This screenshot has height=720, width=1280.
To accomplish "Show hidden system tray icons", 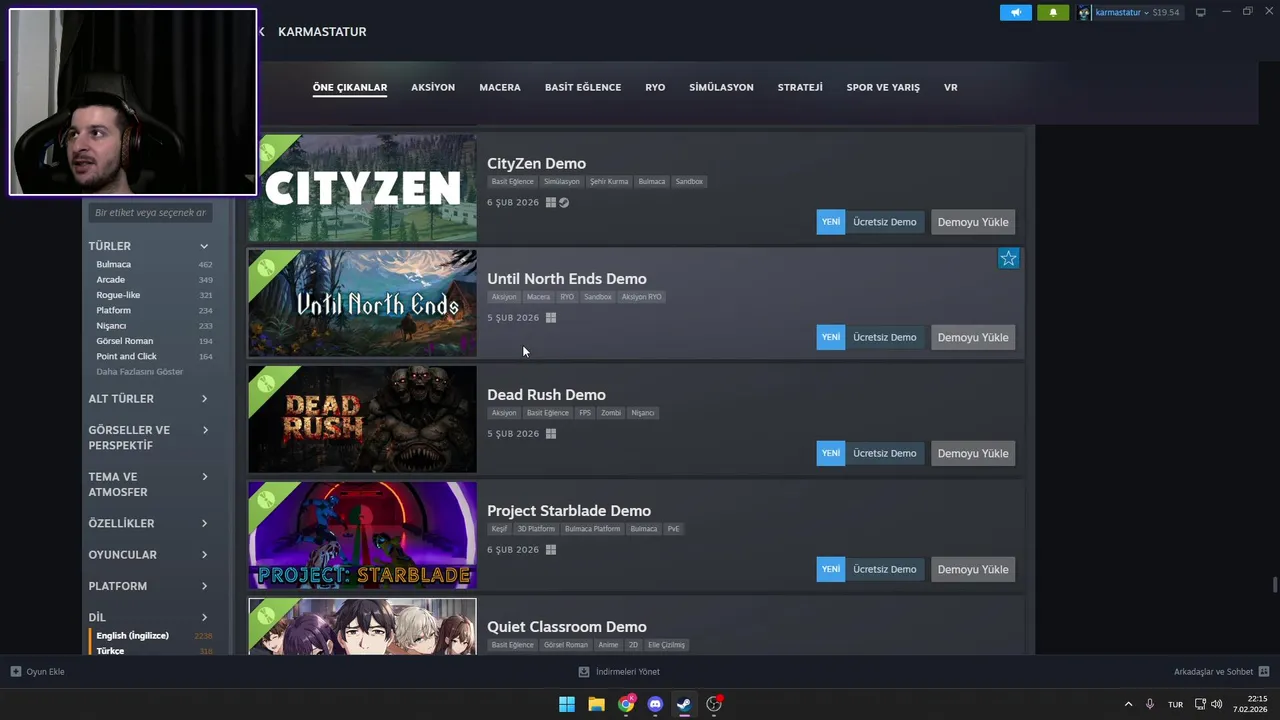I will point(1128,704).
